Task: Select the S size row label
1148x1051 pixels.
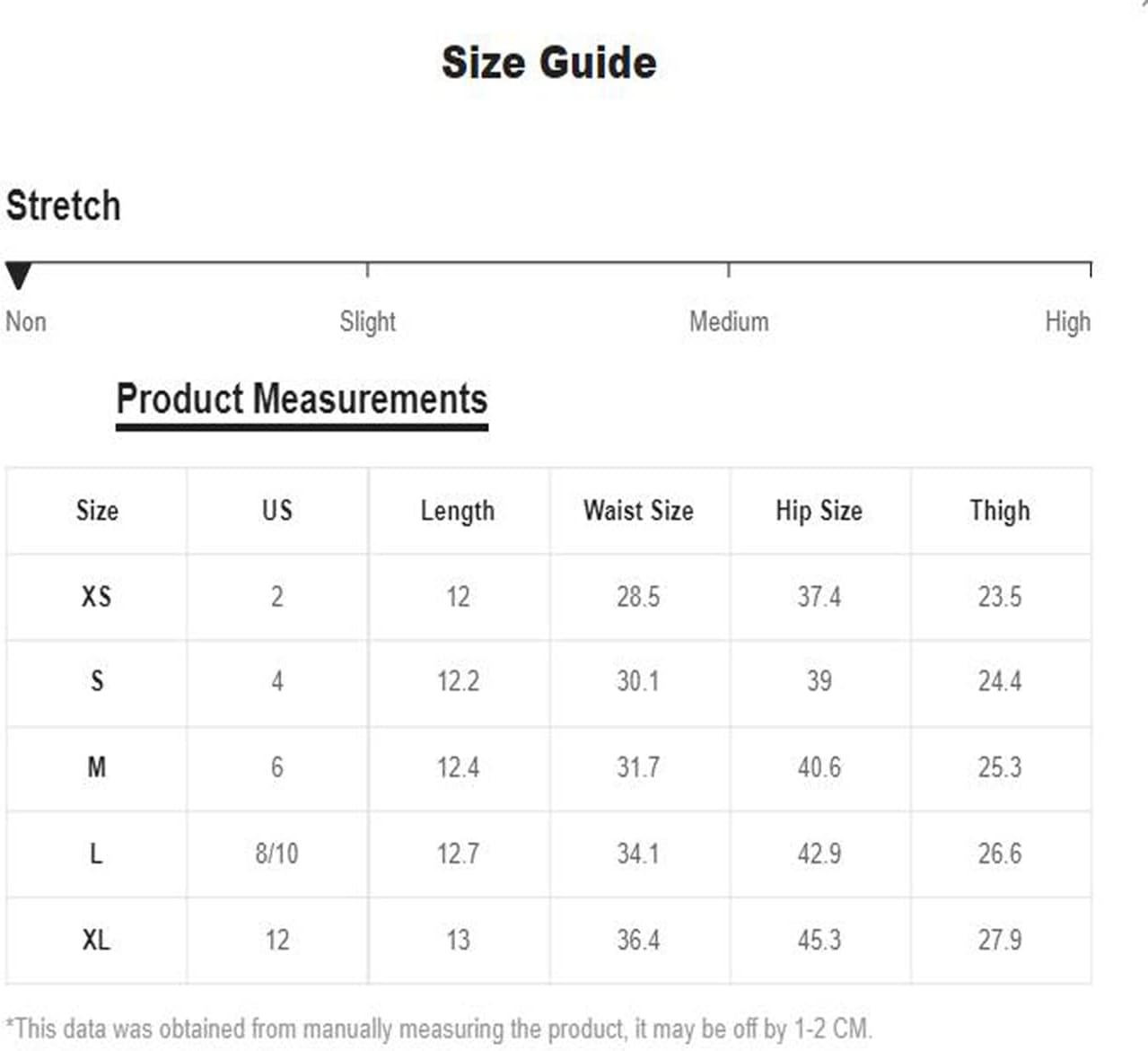Action: [x=97, y=680]
